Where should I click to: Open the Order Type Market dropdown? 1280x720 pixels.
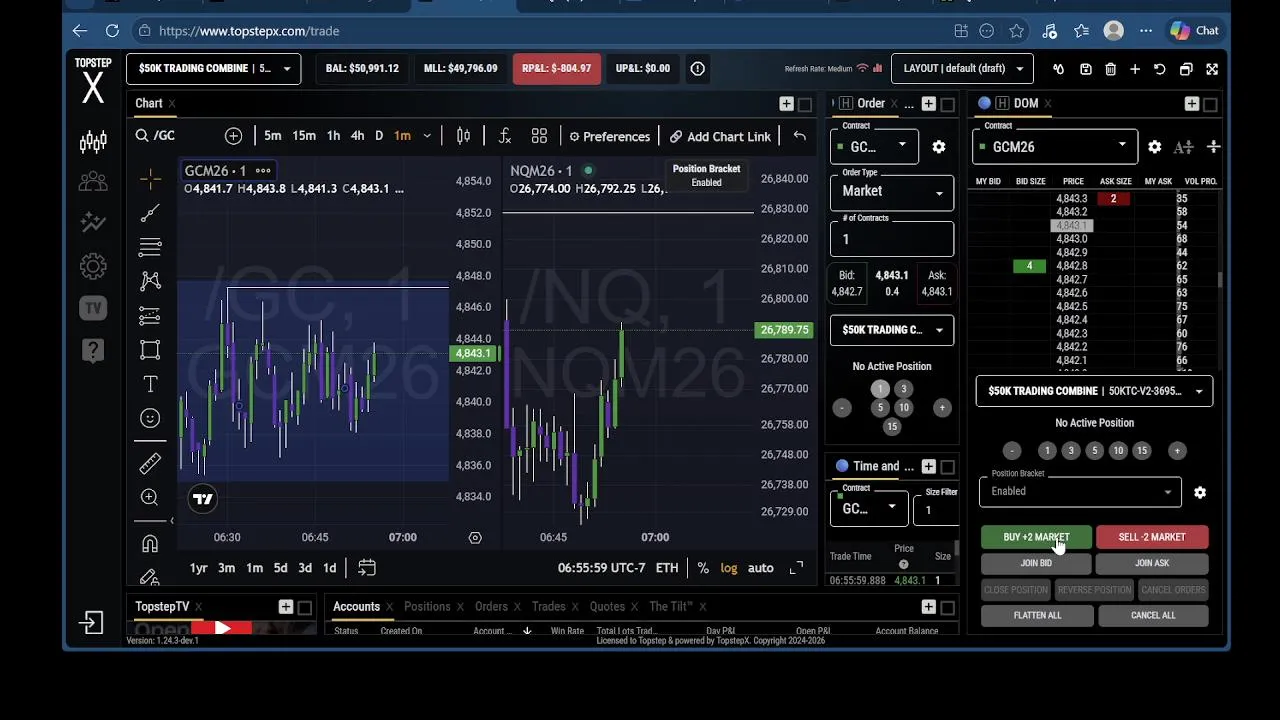click(x=892, y=191)
